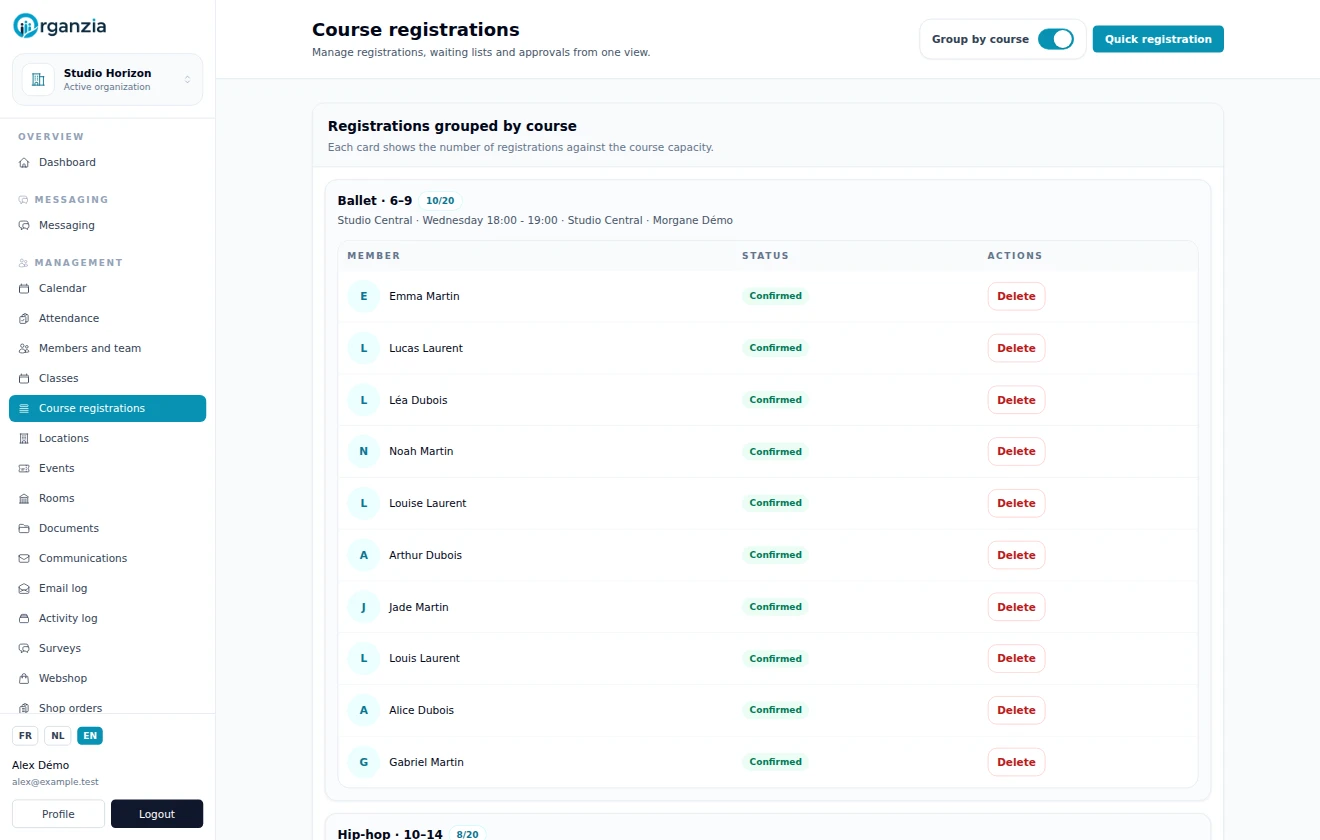Delete Emma Martin's registration
The width and height of the screenshot is (1320, 840).
[1016, 296]
